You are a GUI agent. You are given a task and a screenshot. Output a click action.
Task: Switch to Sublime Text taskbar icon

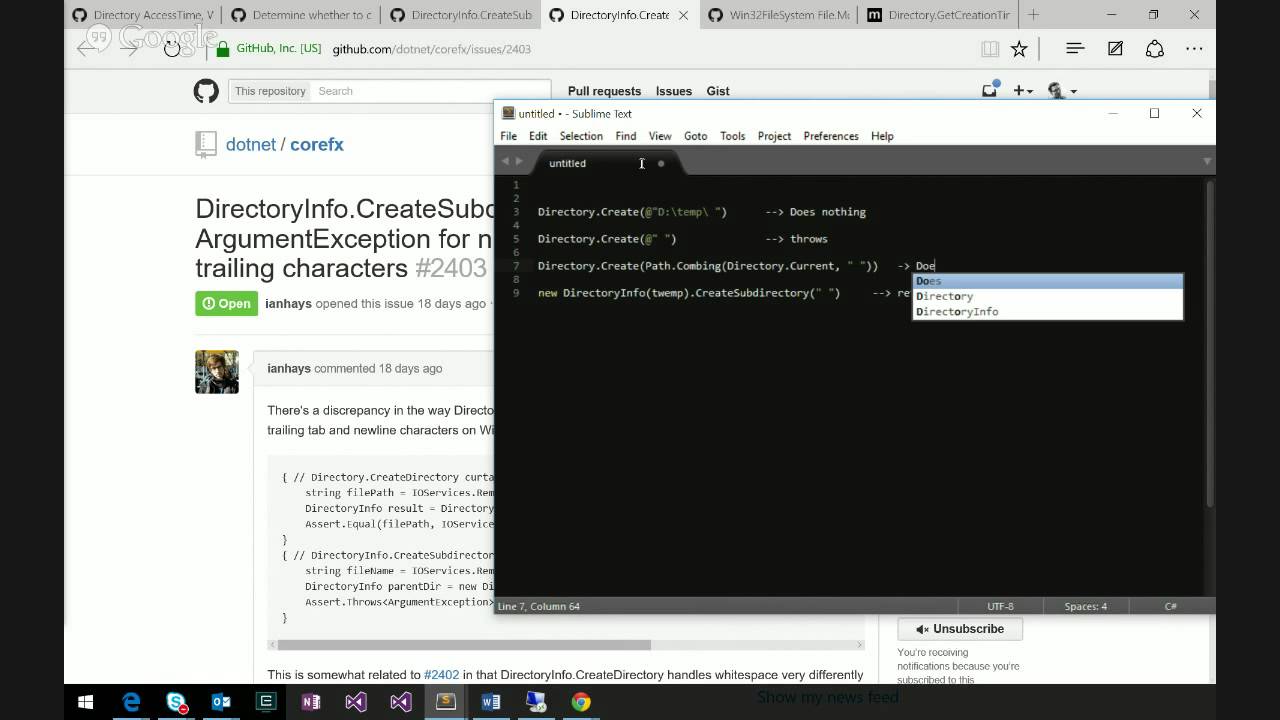coord(446,702)
